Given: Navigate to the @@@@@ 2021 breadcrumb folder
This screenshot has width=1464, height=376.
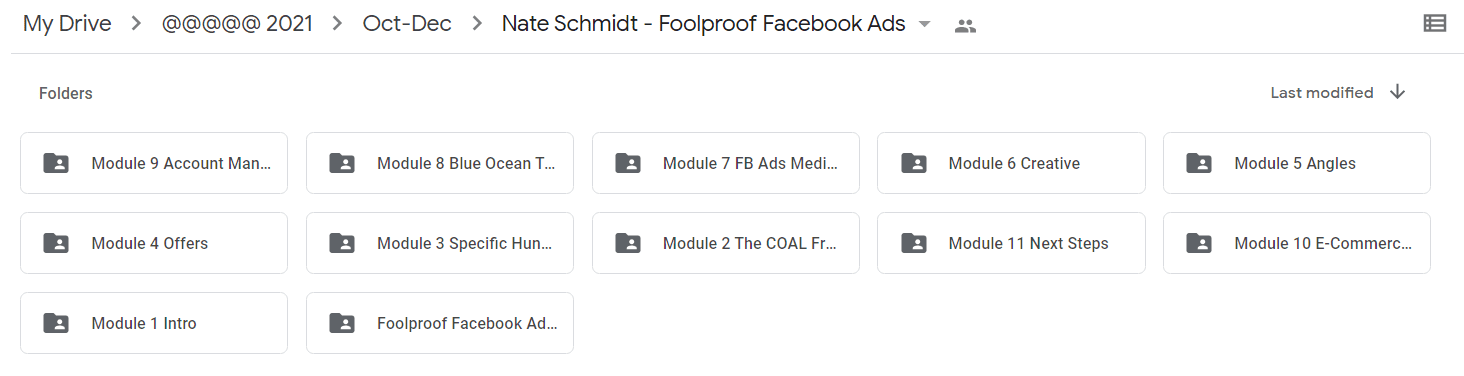Looking at the screenshot, I should pyautogui.click(x=237, y=24).
